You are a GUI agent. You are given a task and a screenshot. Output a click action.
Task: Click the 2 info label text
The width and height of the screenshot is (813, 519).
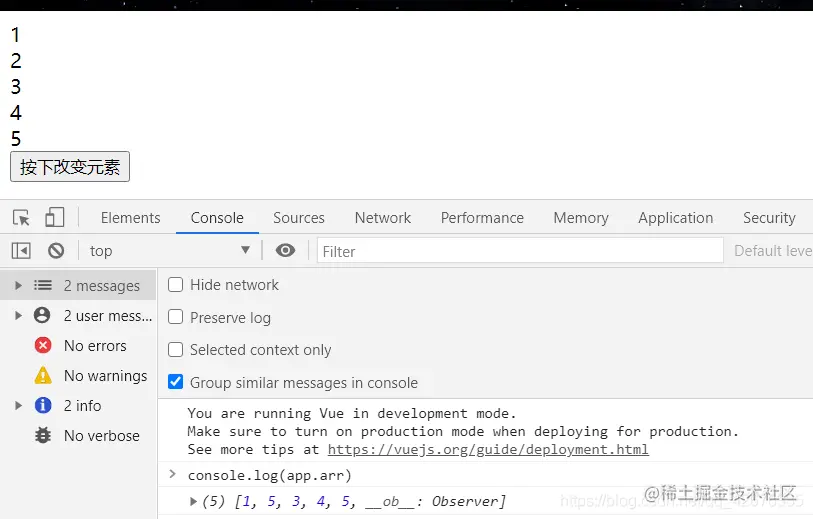pyautogui.click(x=82, y=405)
